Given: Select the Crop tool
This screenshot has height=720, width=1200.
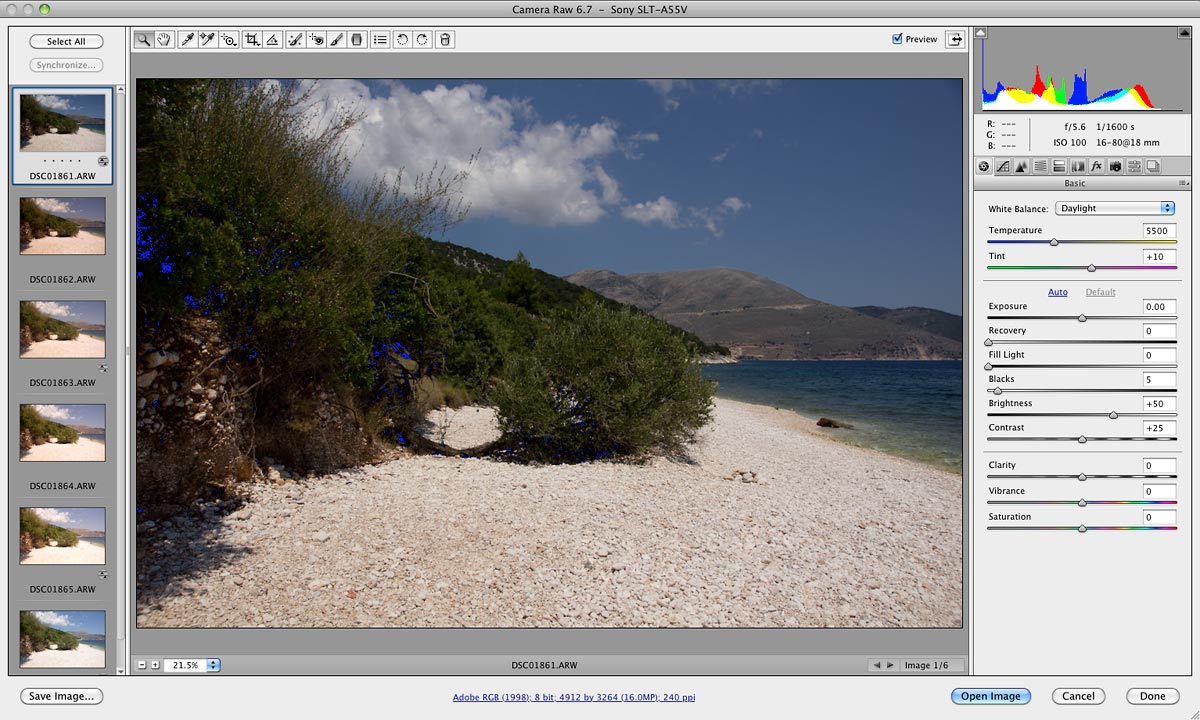Looking at the screenshot, I should [252, 40].
